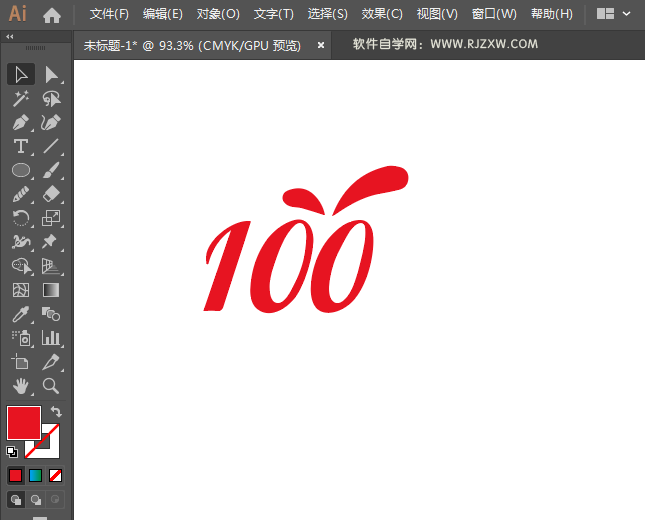645x520 pixels.
Task: Choose the Scale tool
Action: click(x=51, y=218)
